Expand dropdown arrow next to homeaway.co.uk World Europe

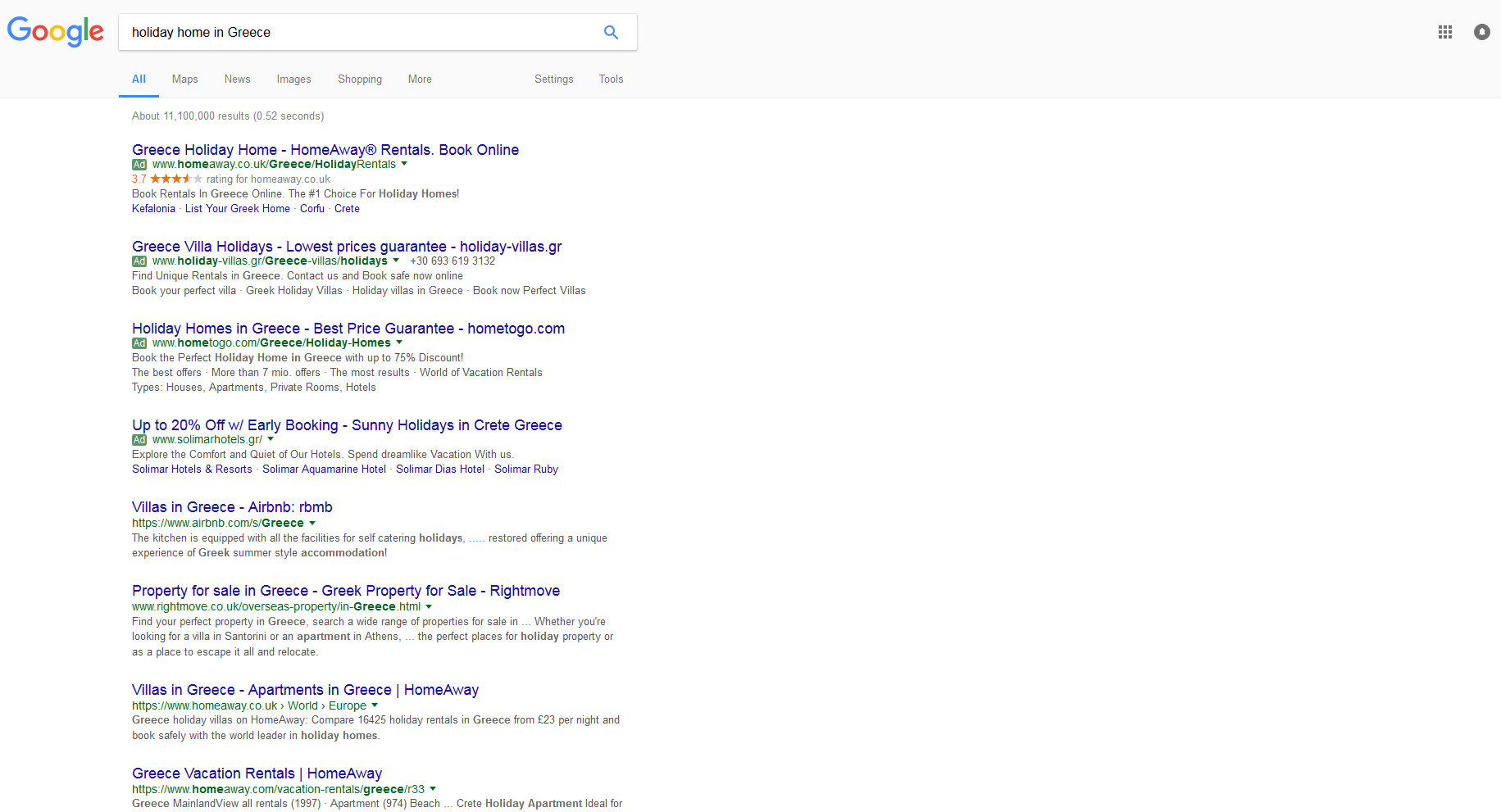(x=375, y=705)
